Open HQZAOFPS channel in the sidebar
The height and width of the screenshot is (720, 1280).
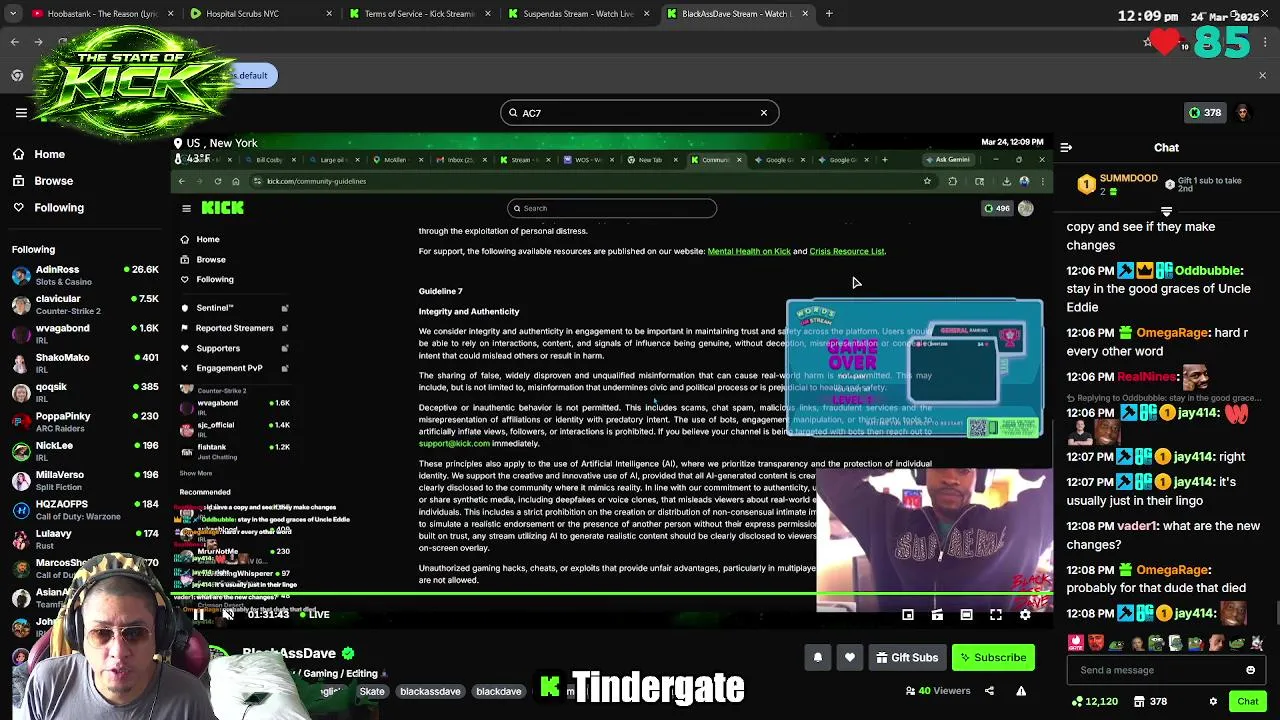pyautogui.click(x=85, y=510)
